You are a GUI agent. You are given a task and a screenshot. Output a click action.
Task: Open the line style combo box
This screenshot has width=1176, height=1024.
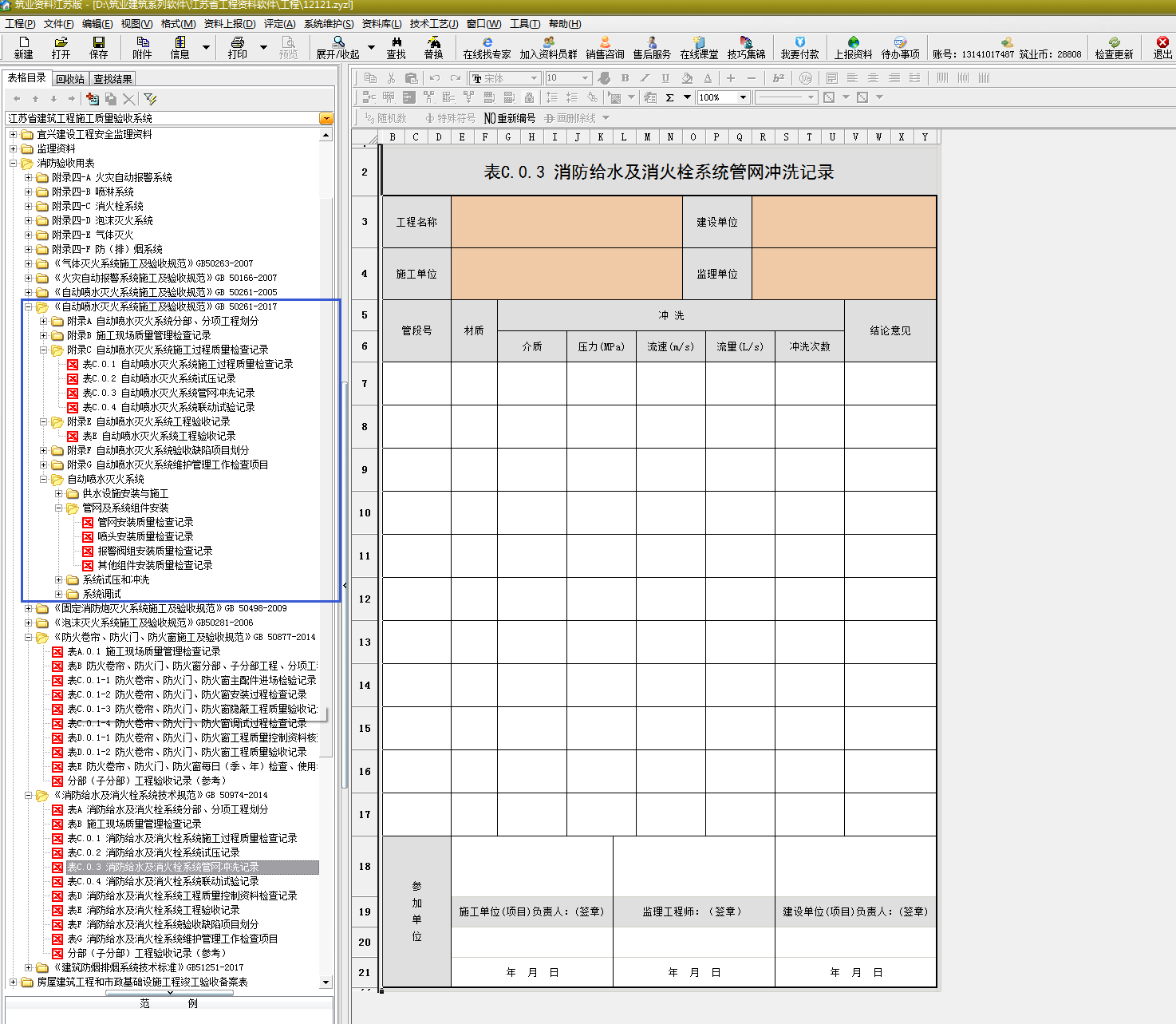click(786, 97)
